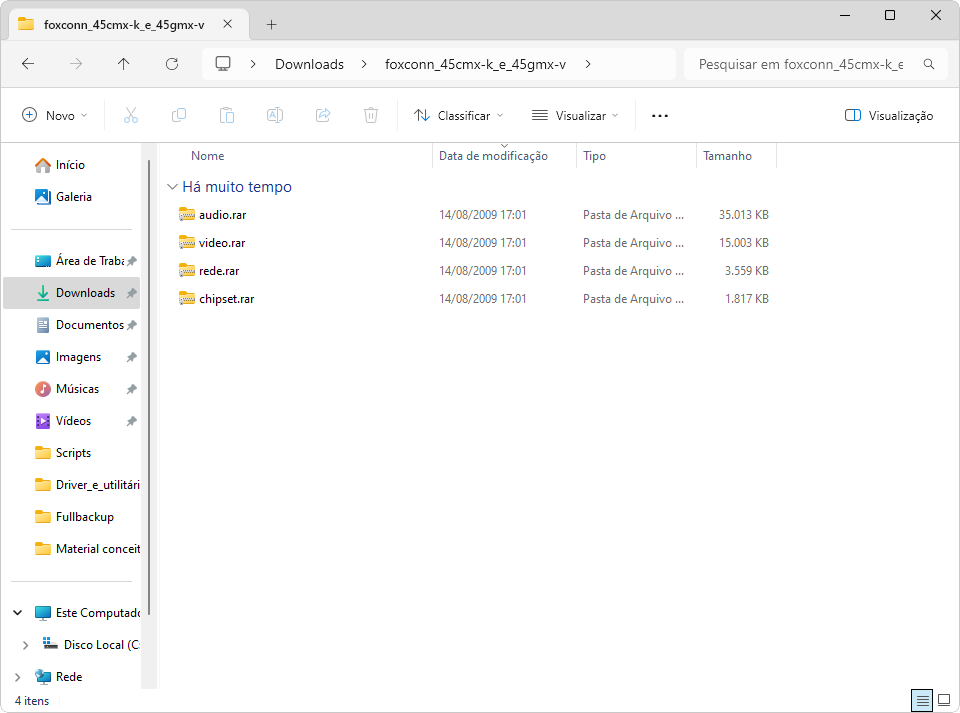Click the forward navigation arrow
Viewport: 960px width, 713px height.
point(76,64)
